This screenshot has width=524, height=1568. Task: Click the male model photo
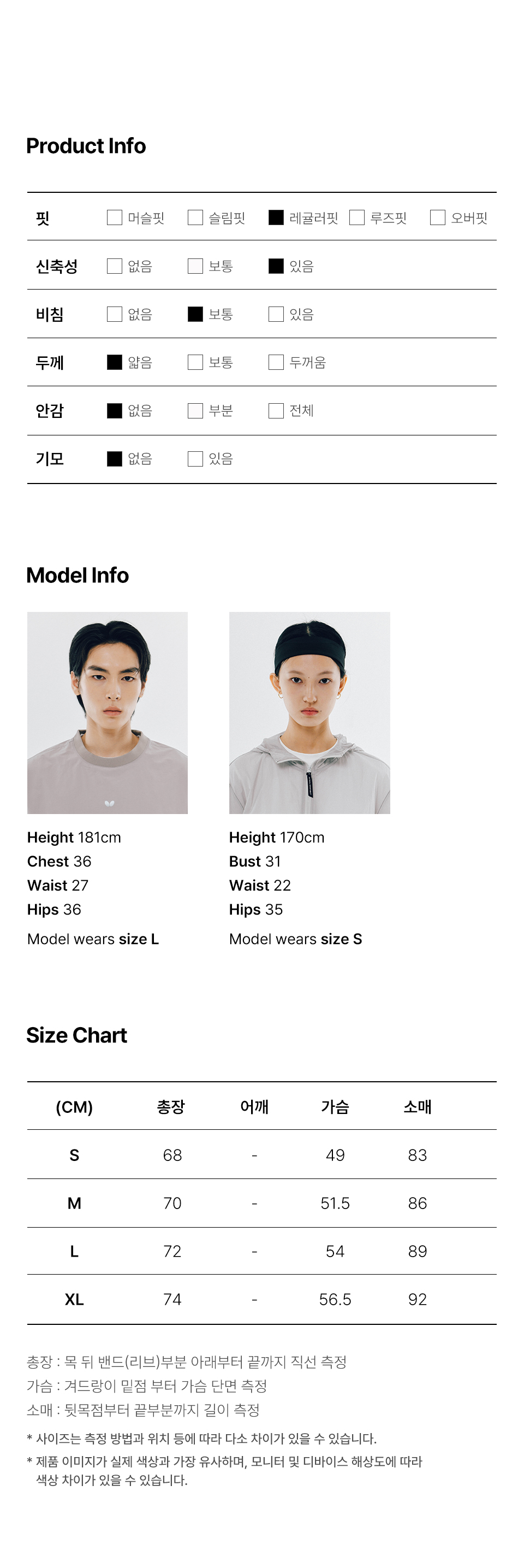click(x=108, y=713)
